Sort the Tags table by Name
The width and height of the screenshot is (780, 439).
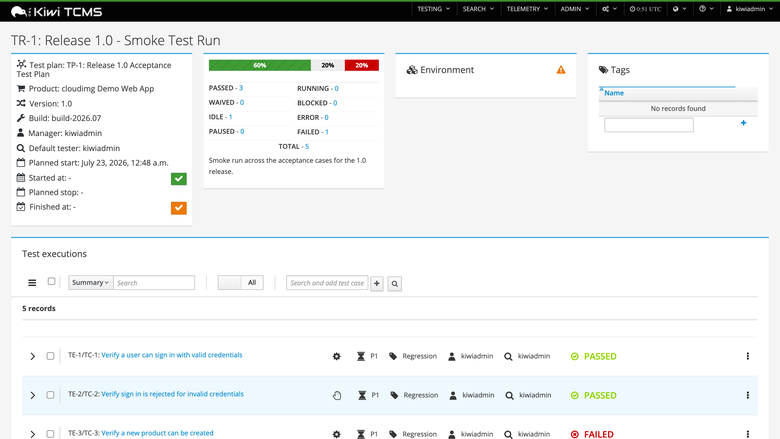614,93
